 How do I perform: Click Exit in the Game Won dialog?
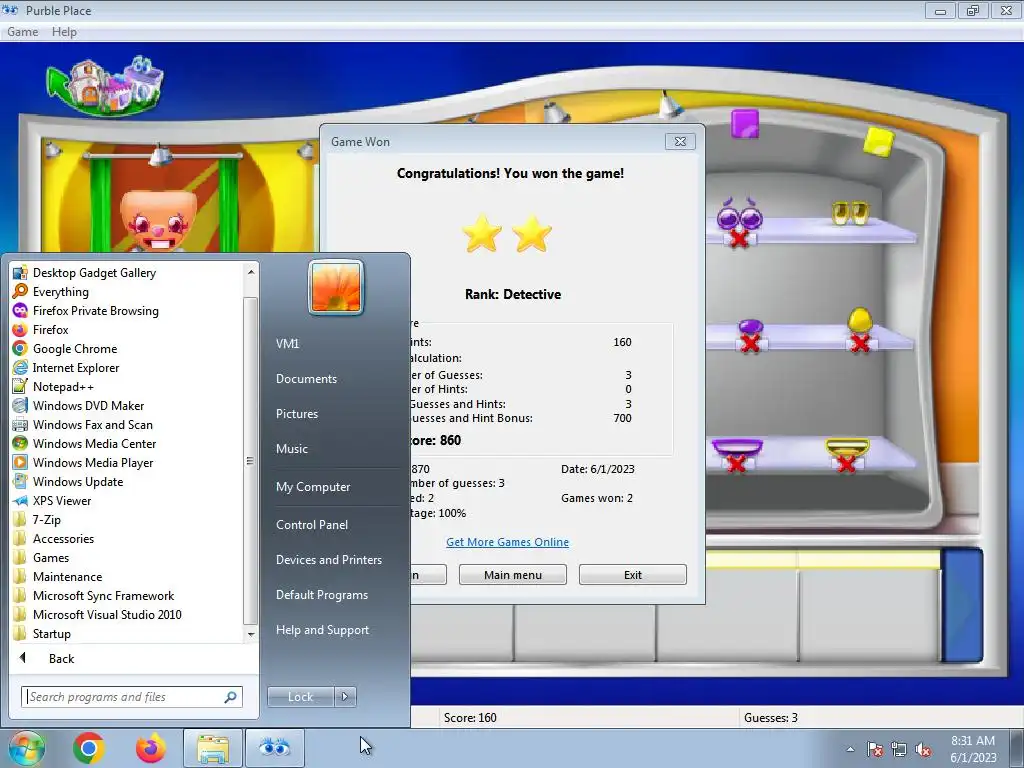632,575
